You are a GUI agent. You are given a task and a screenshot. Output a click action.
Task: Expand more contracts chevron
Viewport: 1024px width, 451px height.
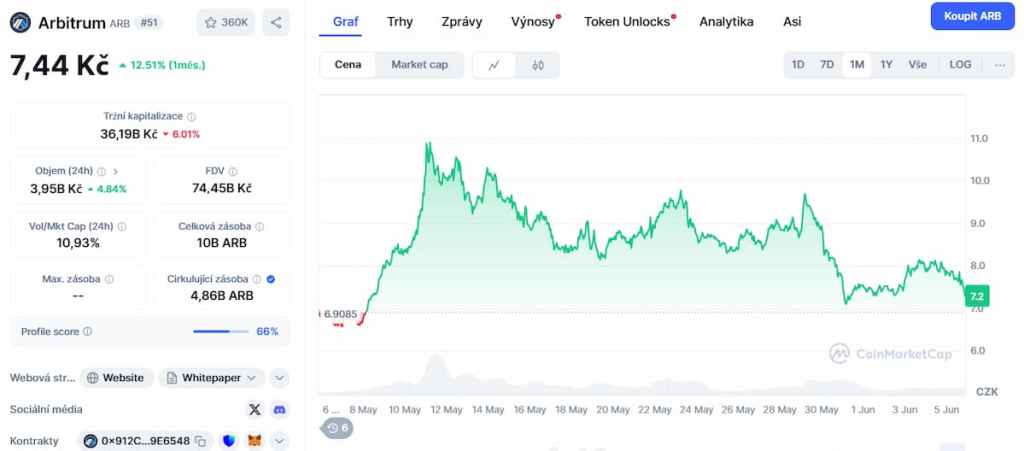click(280, 441)
